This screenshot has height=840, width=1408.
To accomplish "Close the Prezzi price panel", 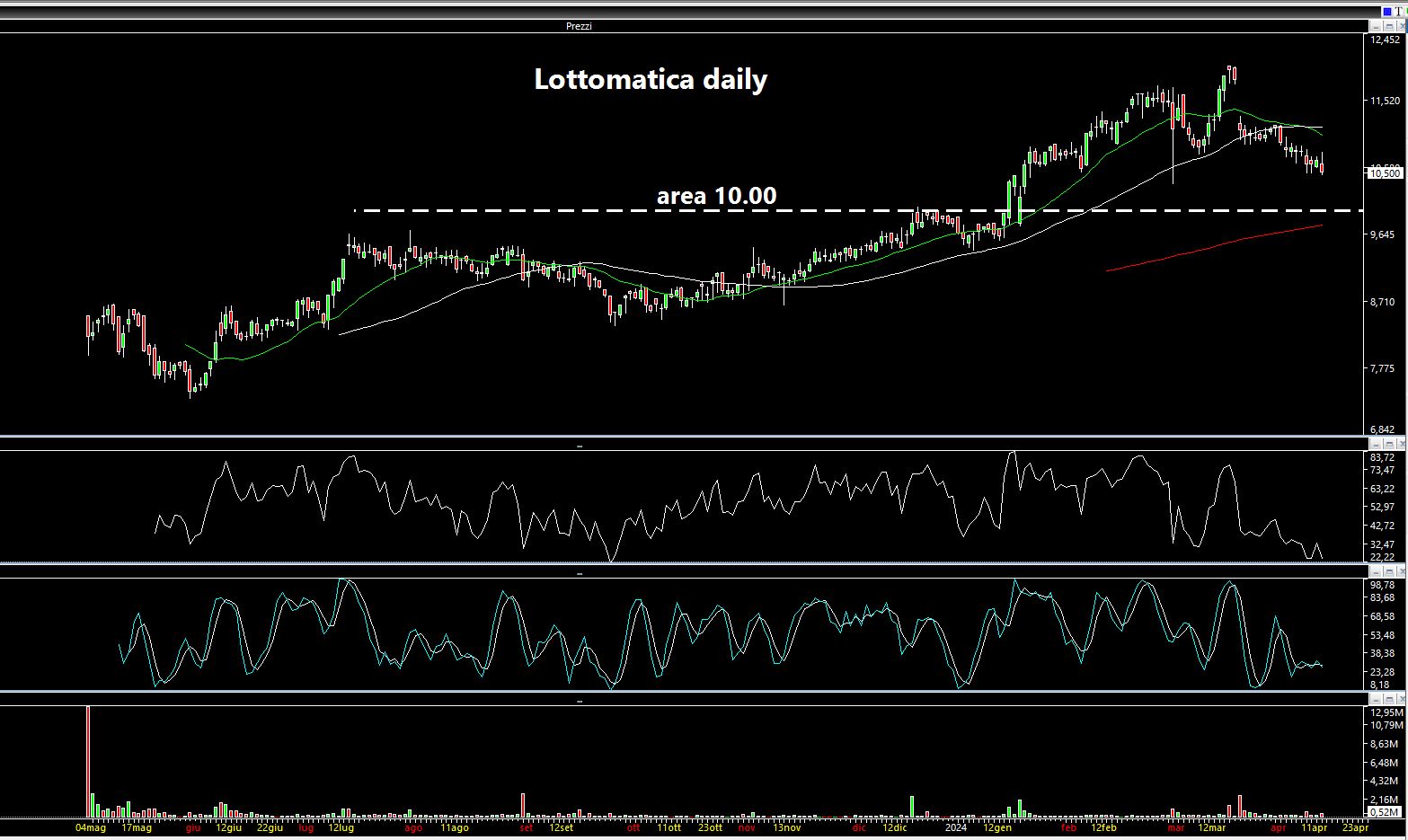I will [x=1400, y=26].
